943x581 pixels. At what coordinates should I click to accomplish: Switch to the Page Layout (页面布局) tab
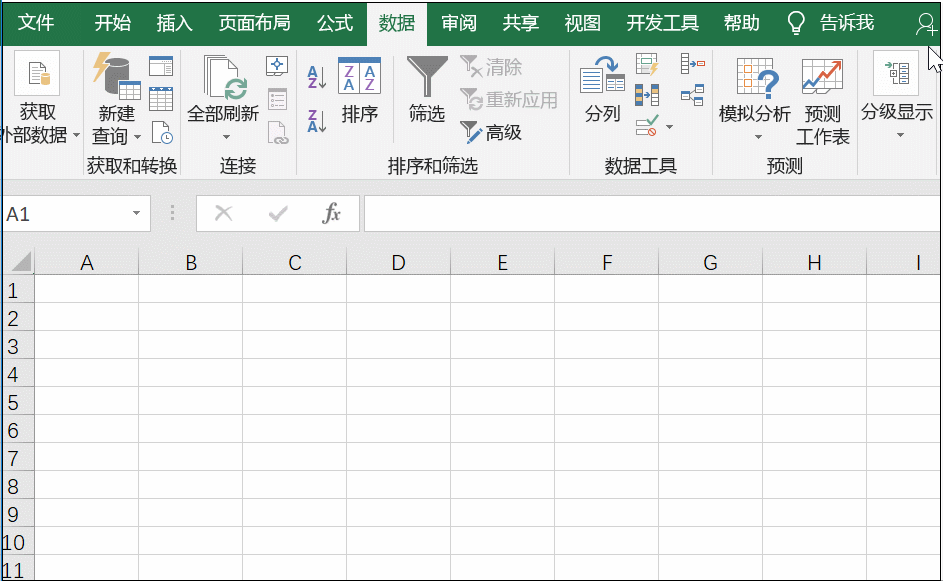coord(254,22)
